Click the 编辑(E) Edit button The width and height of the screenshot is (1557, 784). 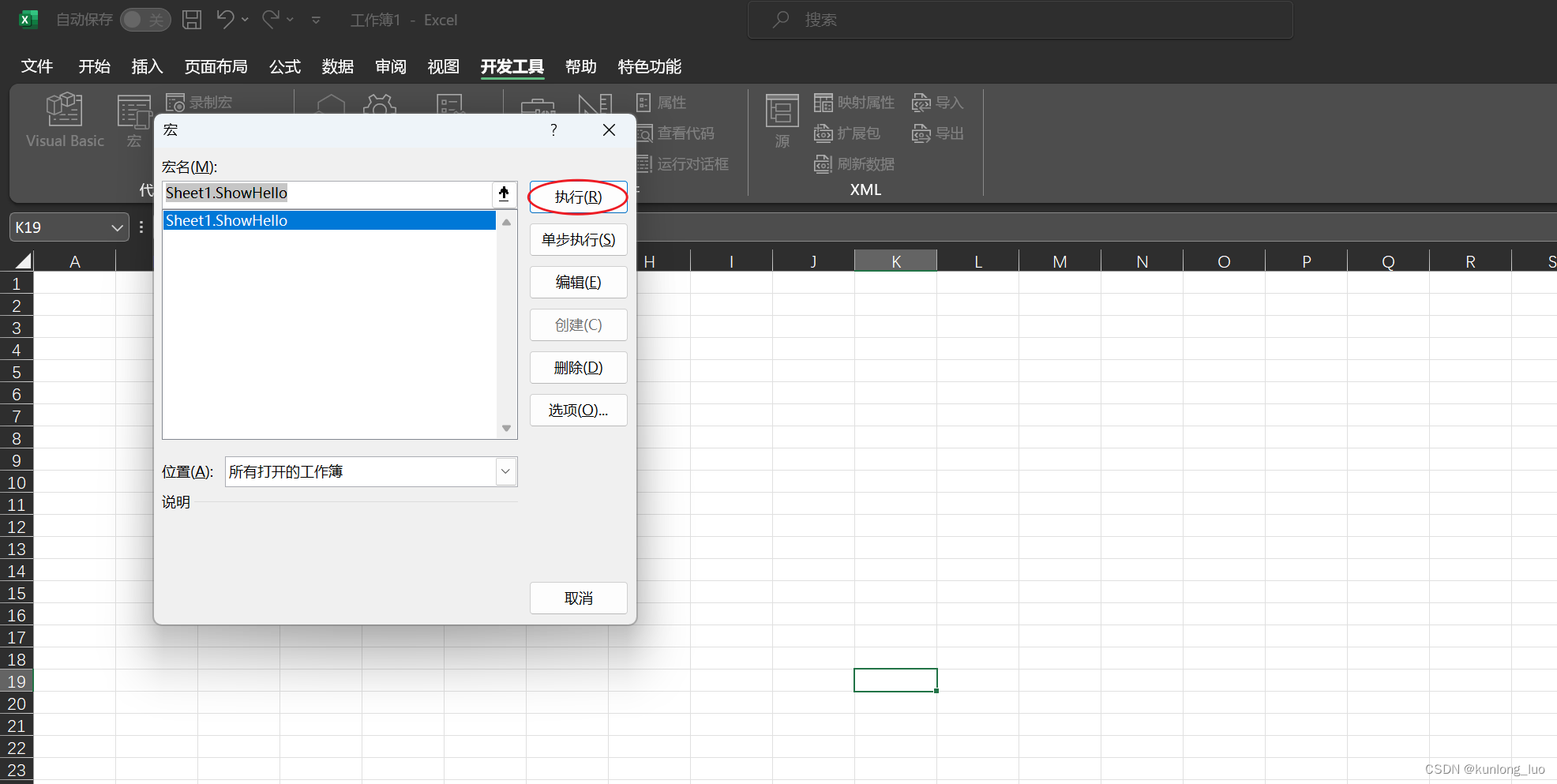coord(578,282)
